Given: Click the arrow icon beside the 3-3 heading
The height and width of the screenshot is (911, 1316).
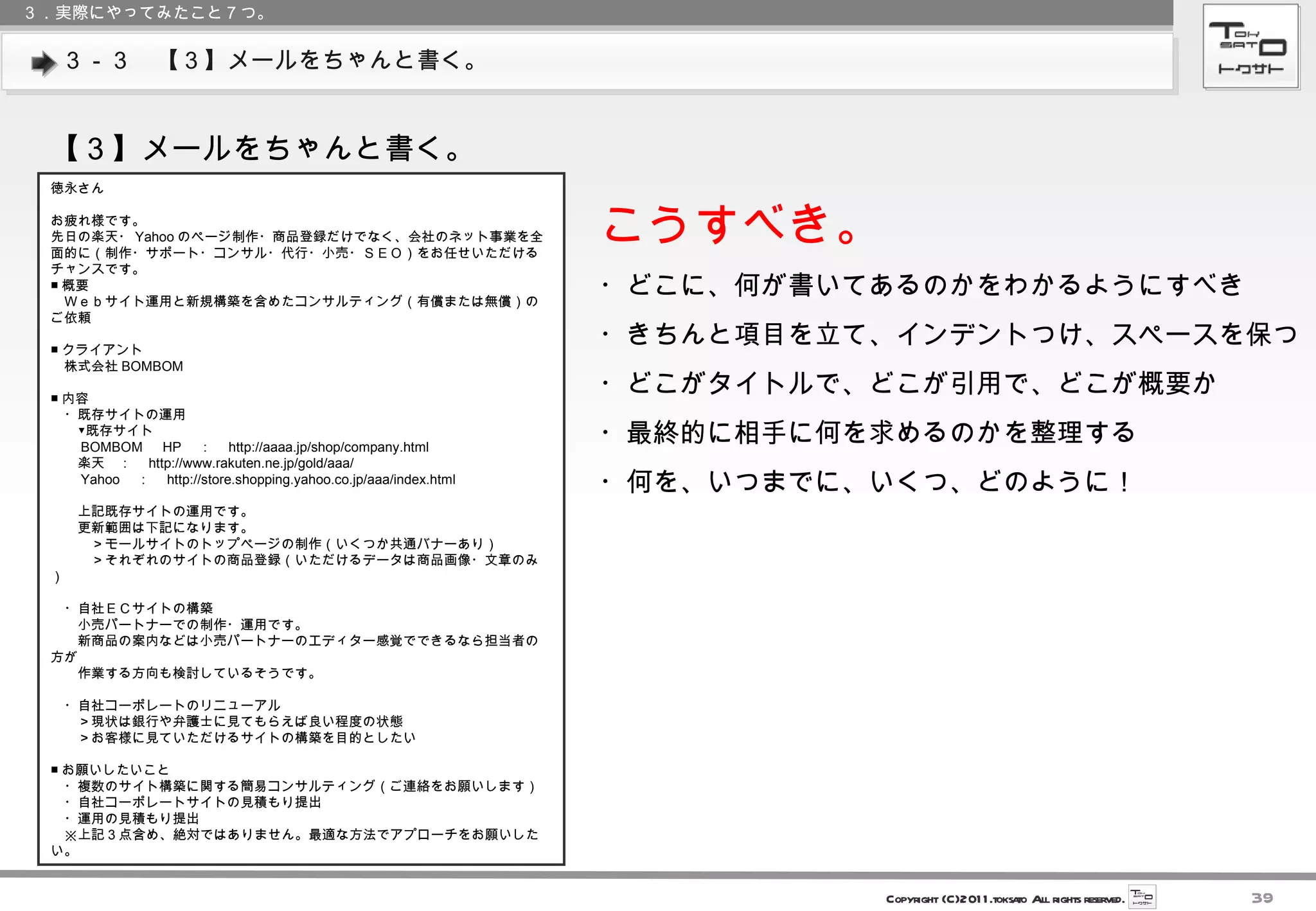Looking at the screenshot, I should point(44,63).
